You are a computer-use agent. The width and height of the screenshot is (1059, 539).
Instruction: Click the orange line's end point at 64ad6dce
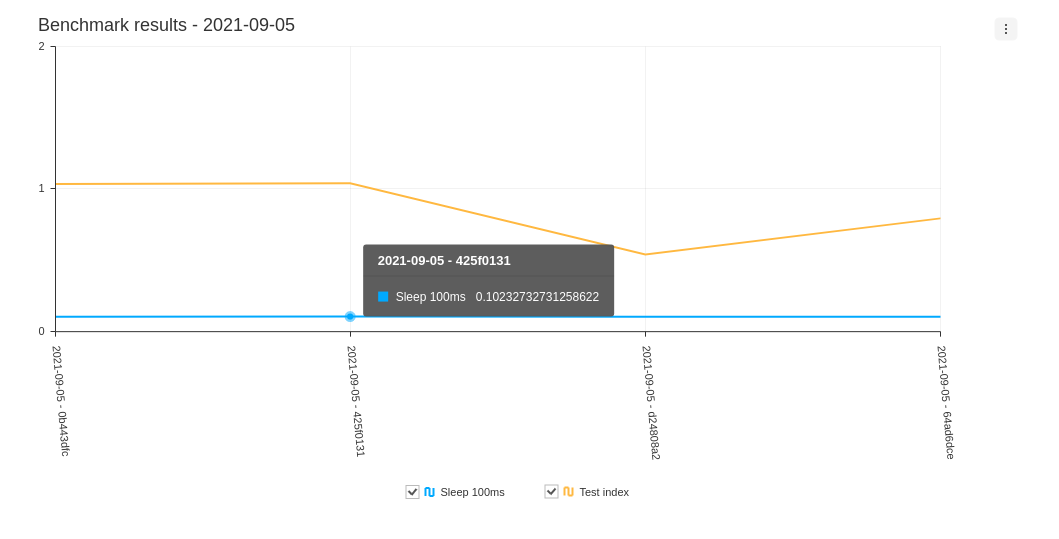(x=939, y=218)
